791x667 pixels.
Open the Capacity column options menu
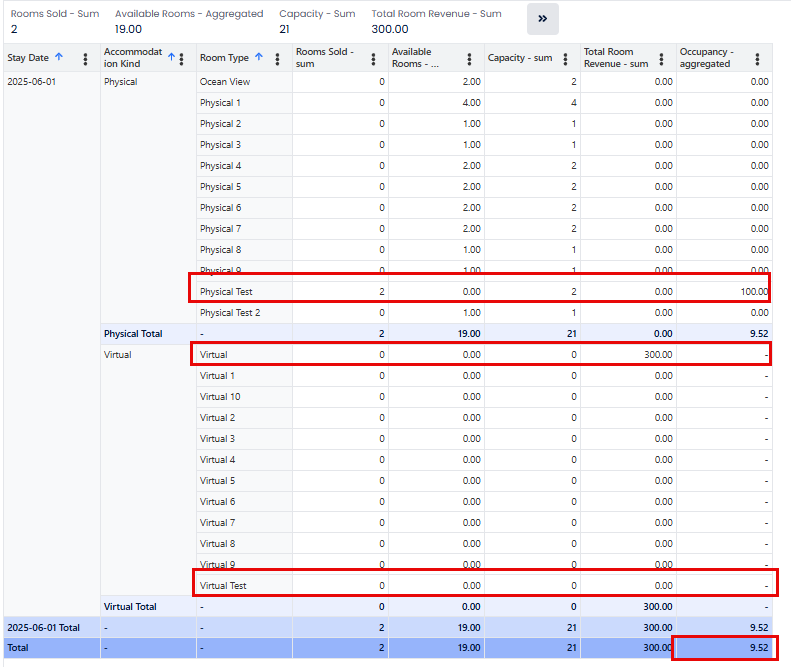click(566, 59)
